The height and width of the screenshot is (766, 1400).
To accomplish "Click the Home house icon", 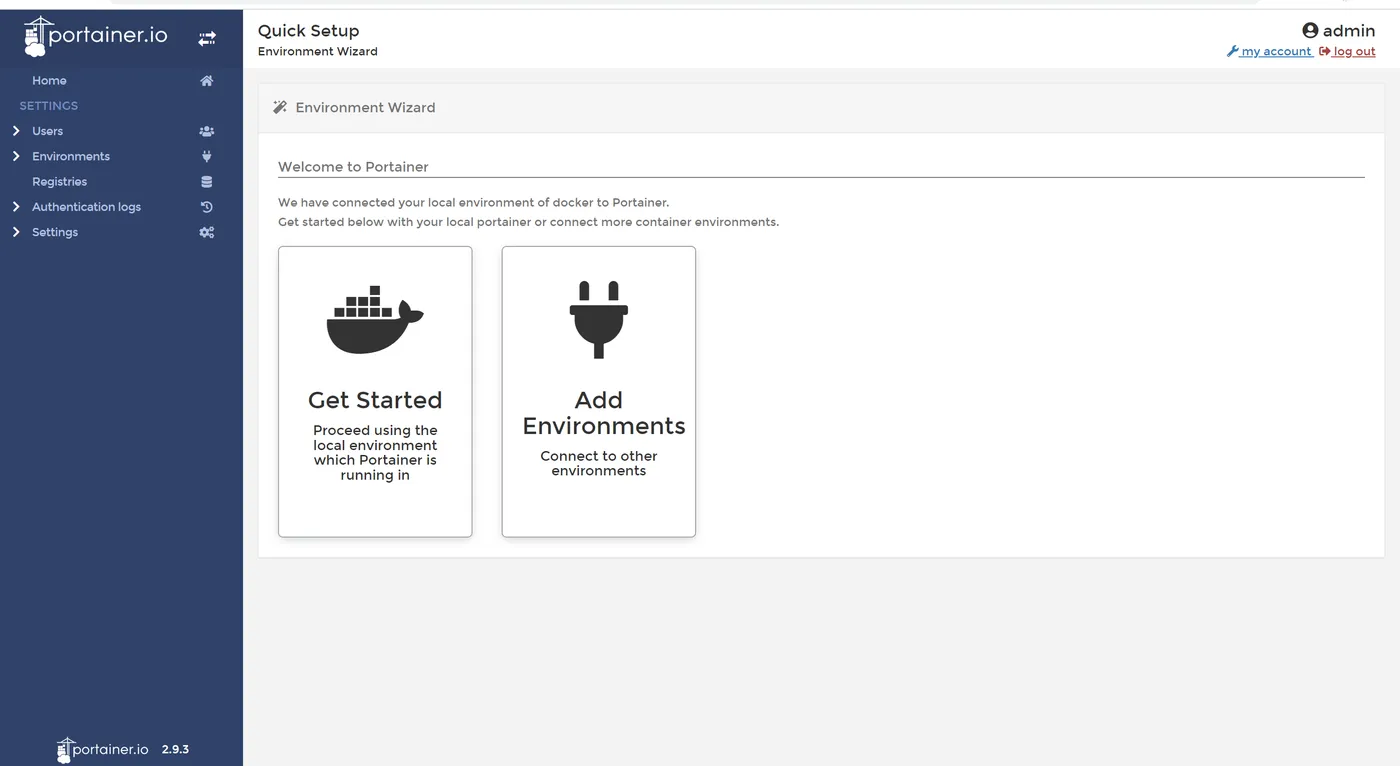I will pyautogui.click(x=207, y=81).
